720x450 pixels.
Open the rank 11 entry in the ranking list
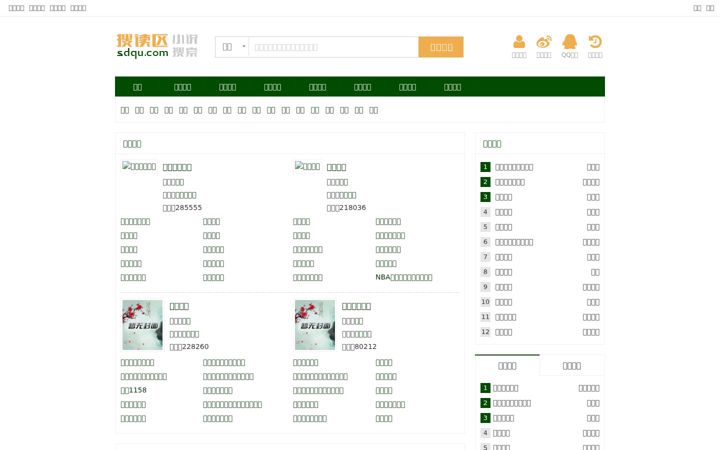point(506,317)
